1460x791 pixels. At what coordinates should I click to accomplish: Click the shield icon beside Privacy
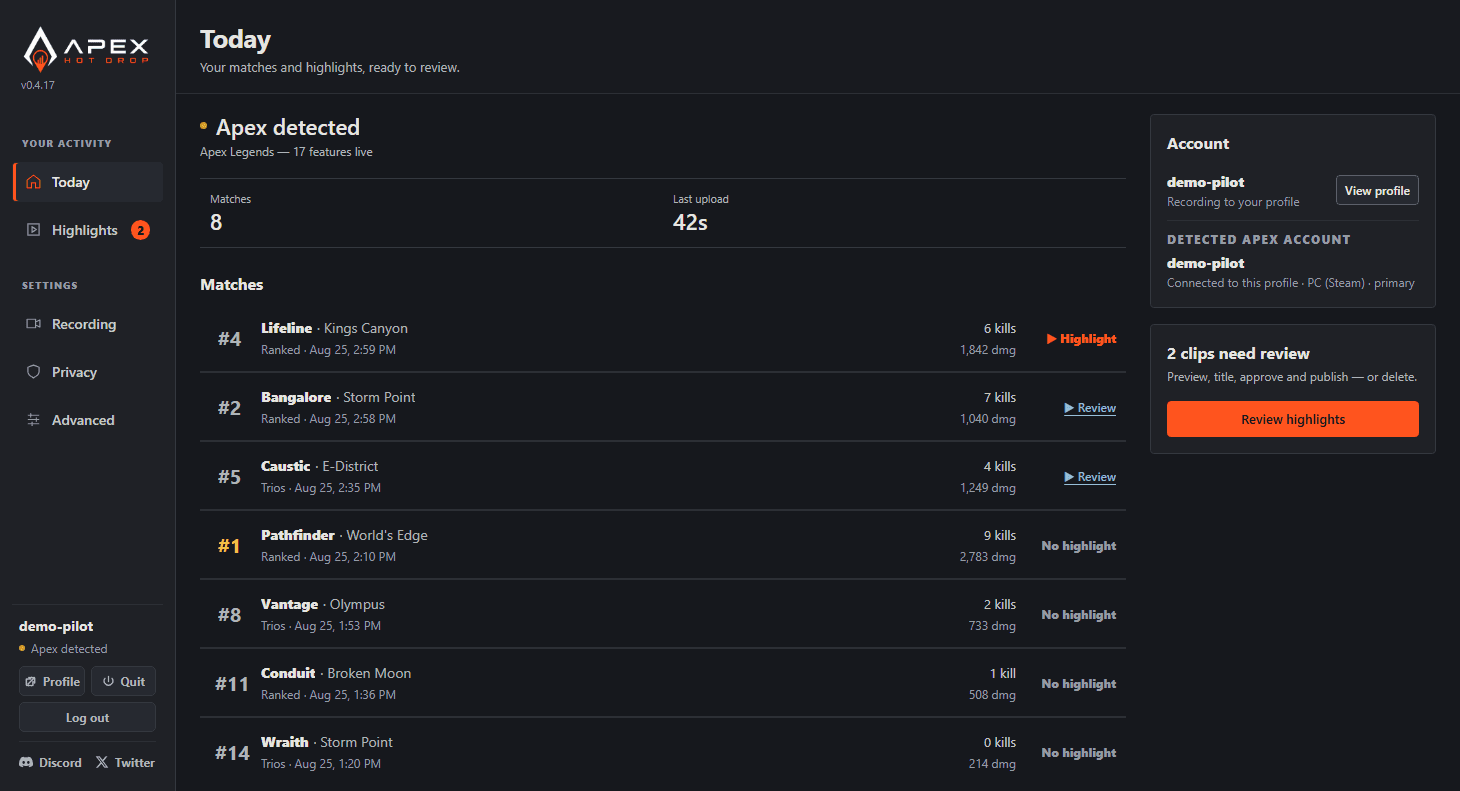34,372
